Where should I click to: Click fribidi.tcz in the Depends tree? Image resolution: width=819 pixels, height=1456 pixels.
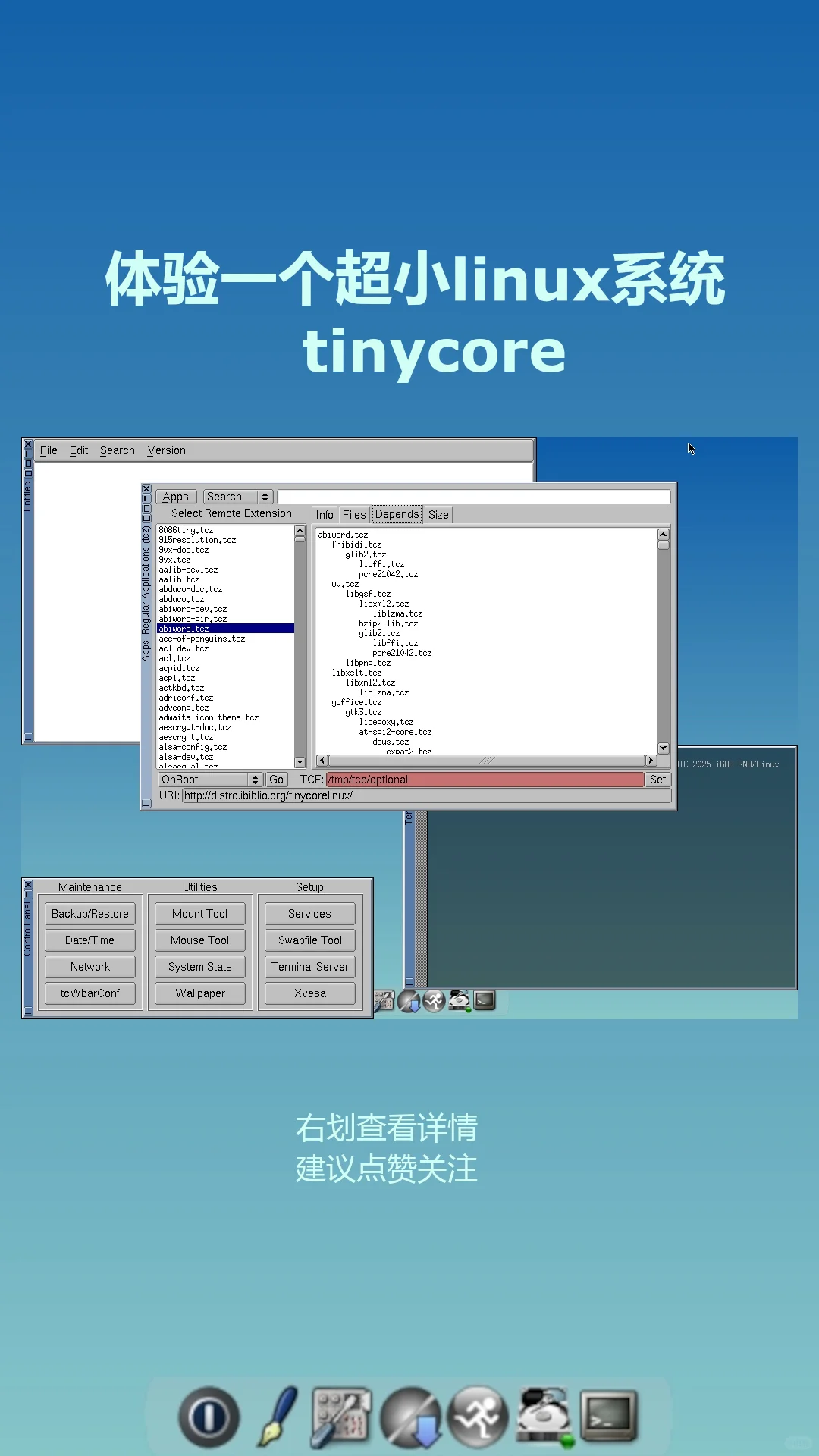click(356, 544)
